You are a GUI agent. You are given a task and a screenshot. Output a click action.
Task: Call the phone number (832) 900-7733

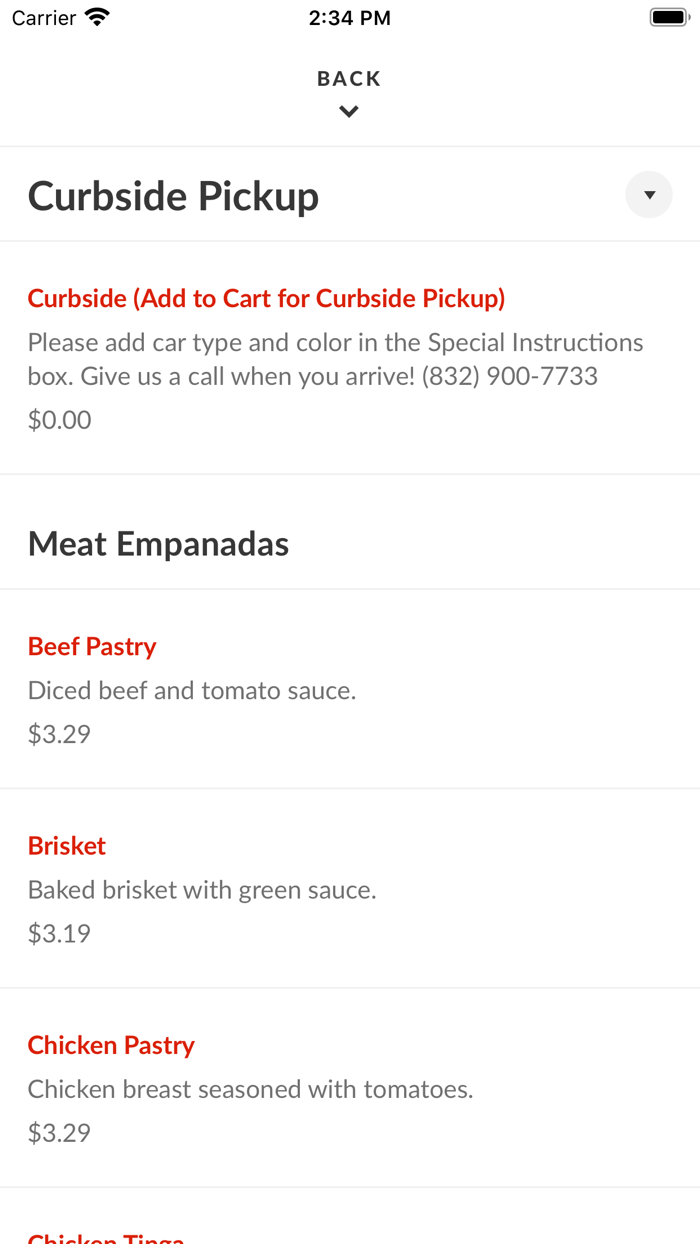tap(511, 376)
